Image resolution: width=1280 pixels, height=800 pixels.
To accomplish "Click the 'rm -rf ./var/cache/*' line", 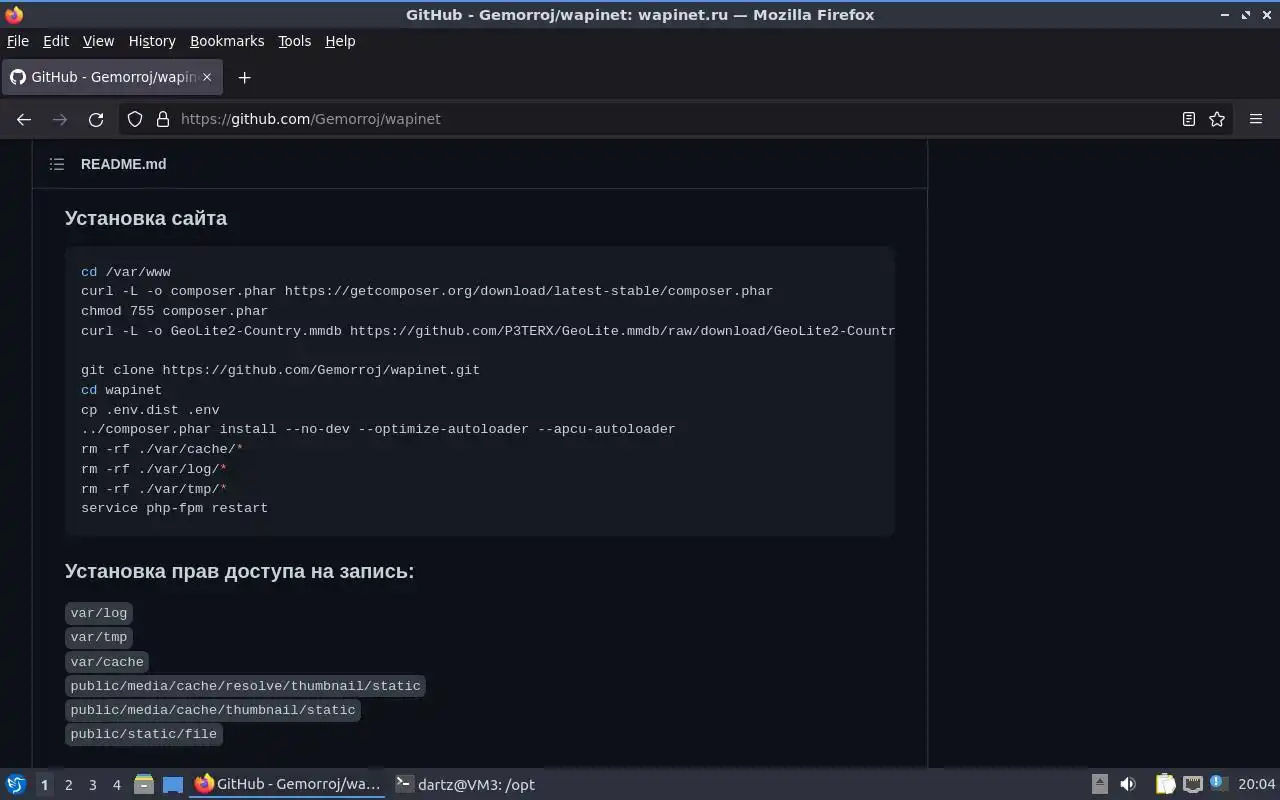I will point(162,449).
